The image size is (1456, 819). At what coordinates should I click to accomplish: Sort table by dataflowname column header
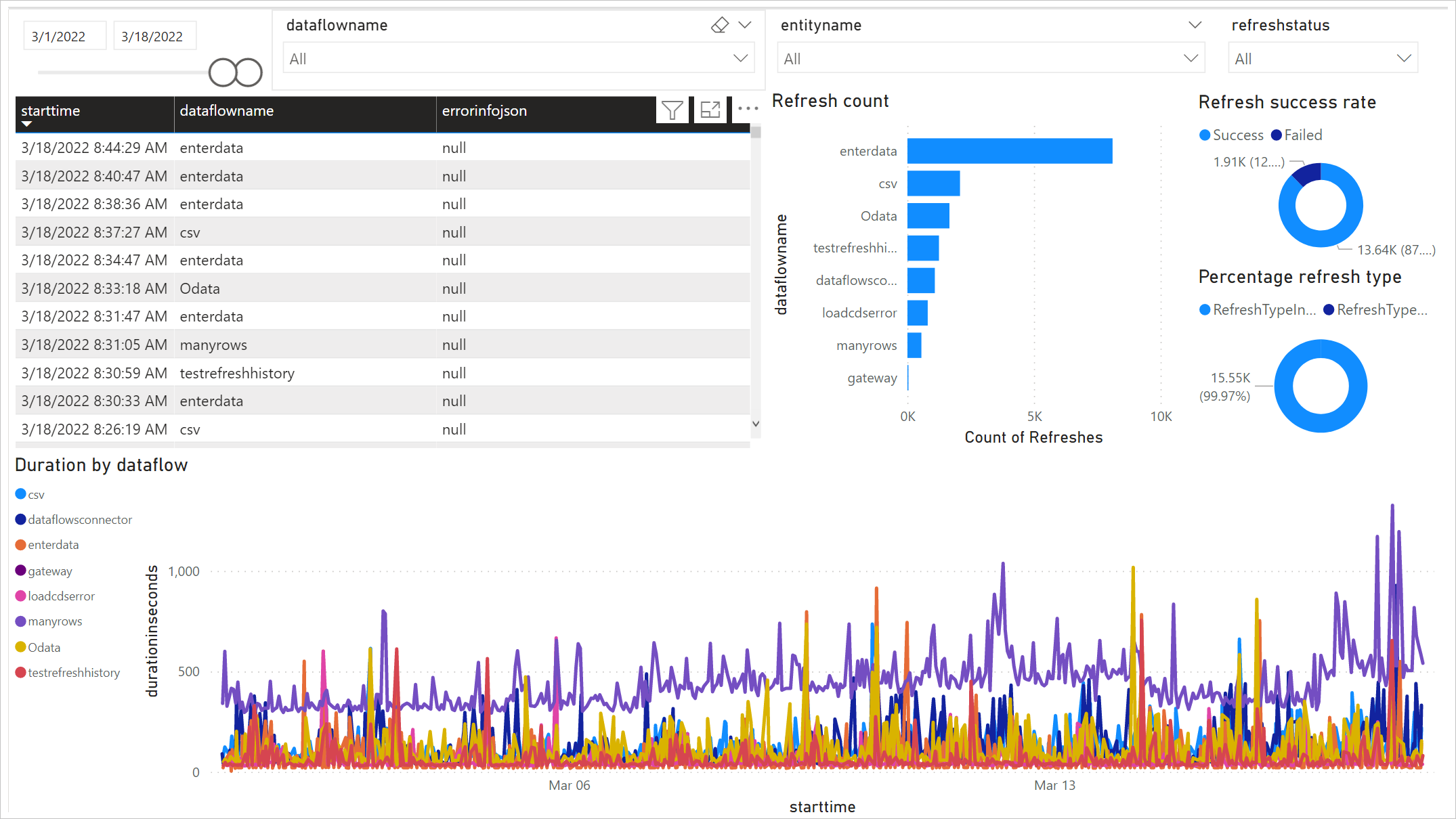coord(227,111)
